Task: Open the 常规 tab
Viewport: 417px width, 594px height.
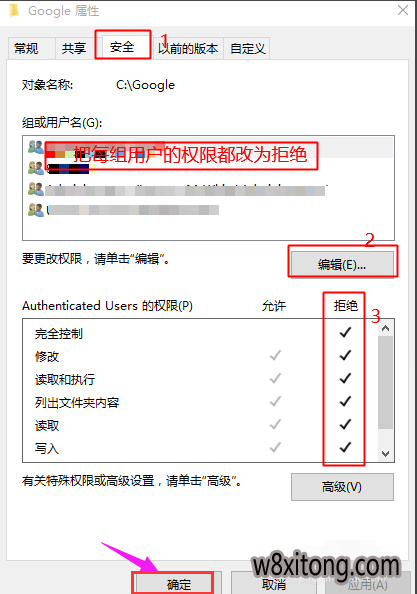Action: click(x=26, y=48)
